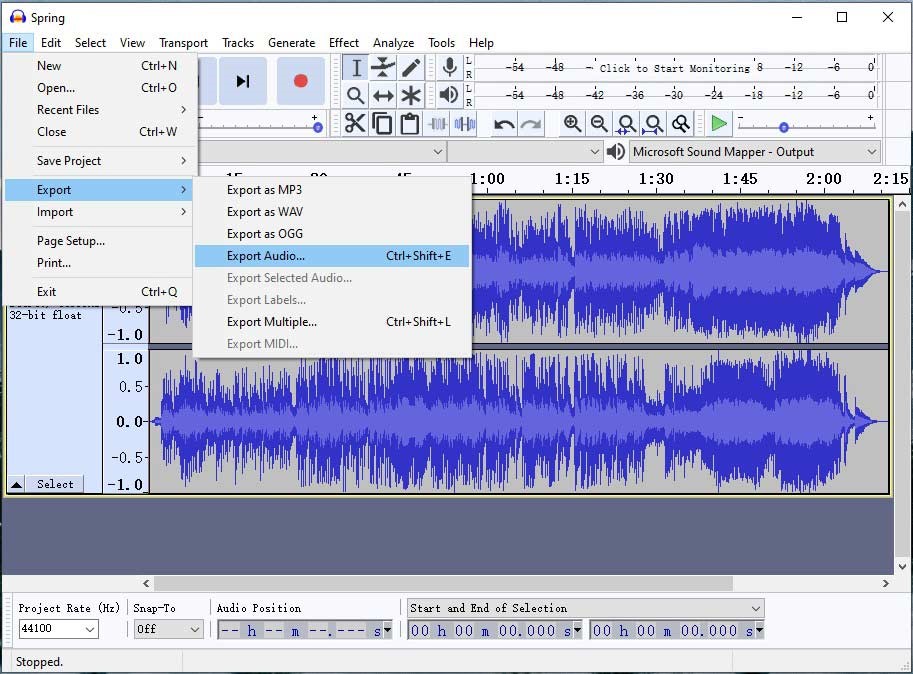Open the recording device dropdown arrow
This screenshot has height=674, width=913.
438,152
